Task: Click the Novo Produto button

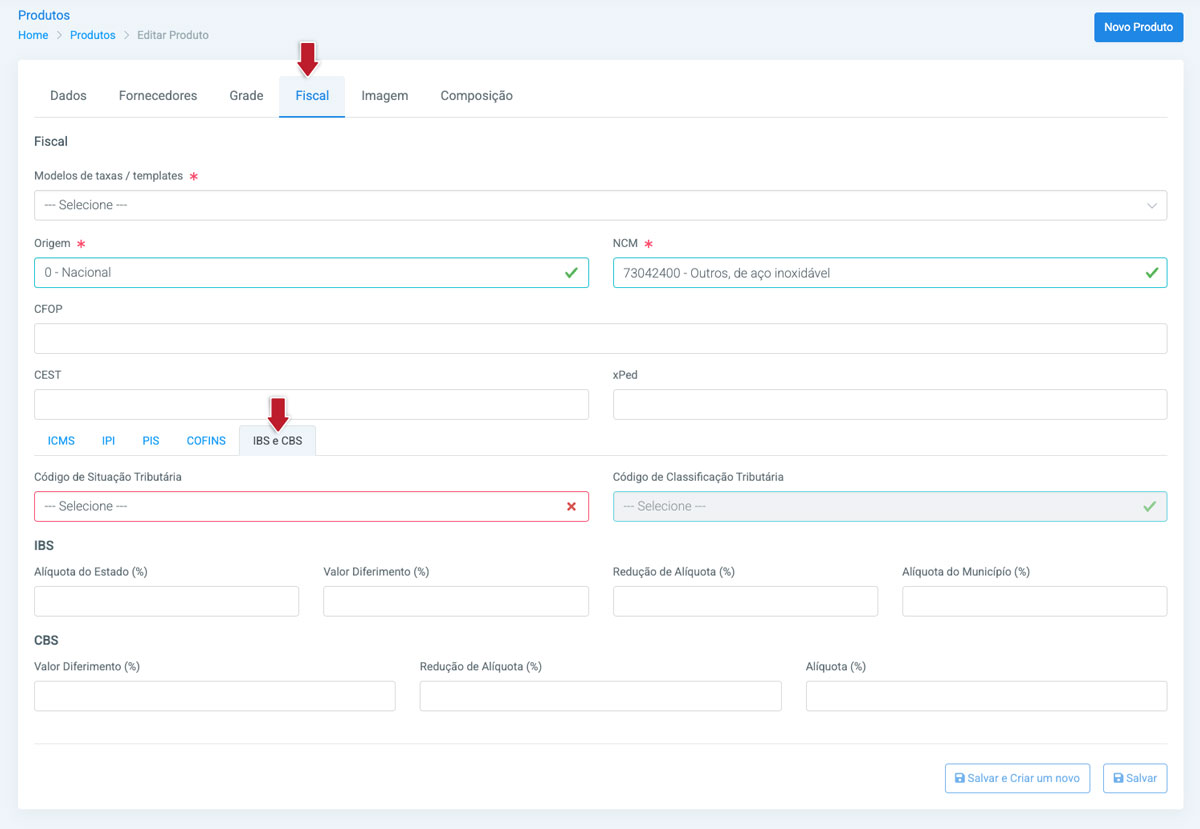Action: point(1138,27)
